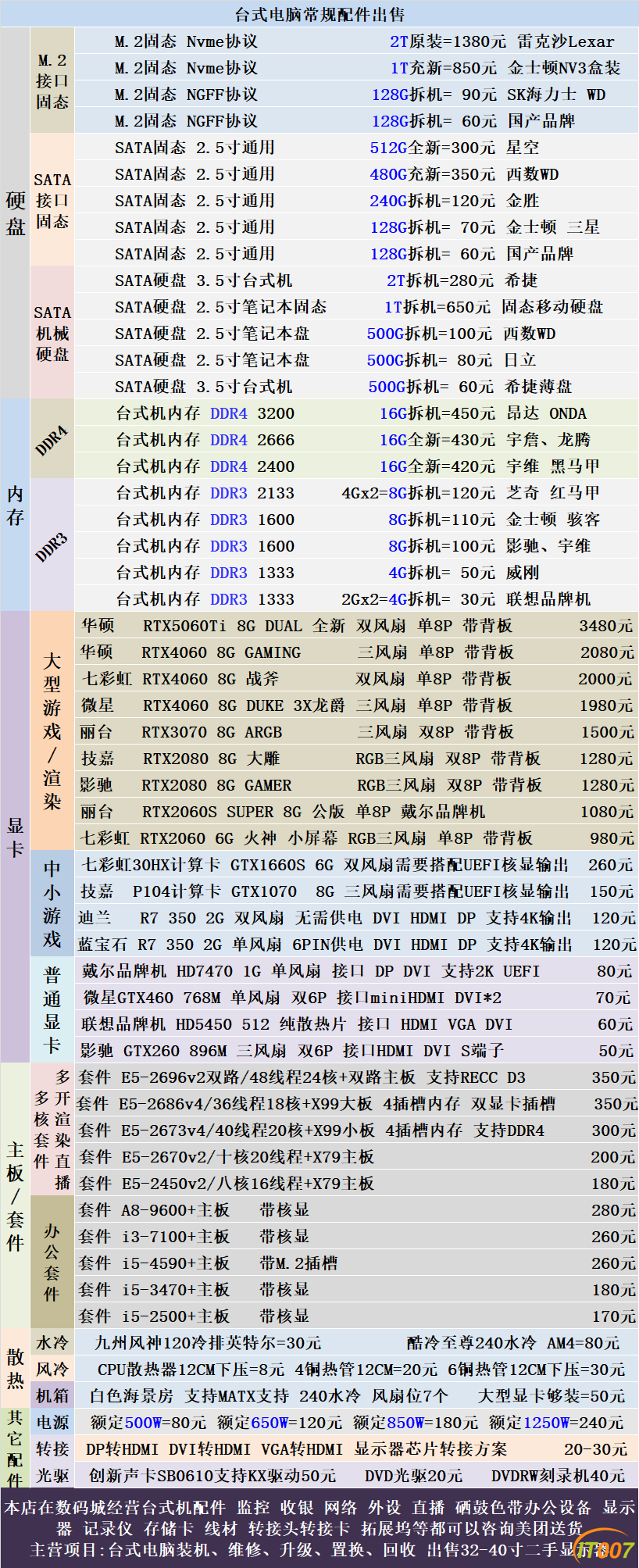The height and width of the screenshot is (1568, 639).
Task: Click the 水冷 cooling label cell
Action: coord(52,1343)
